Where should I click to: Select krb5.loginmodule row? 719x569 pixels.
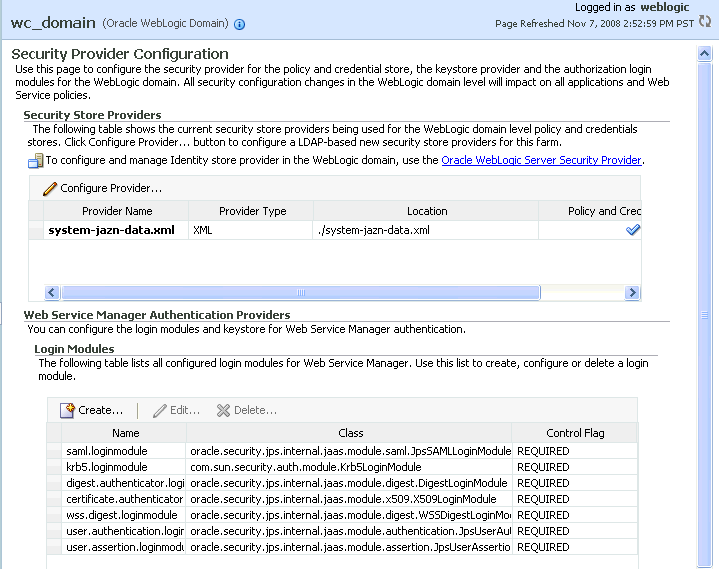(x=342, y=467)
